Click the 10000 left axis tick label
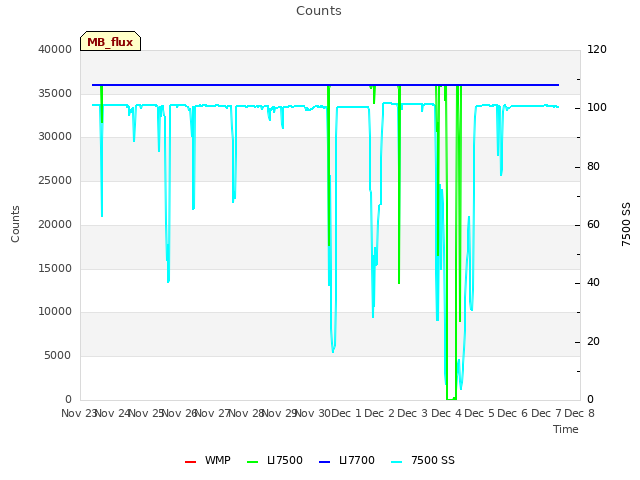640x480 pixels. (55, 311)
